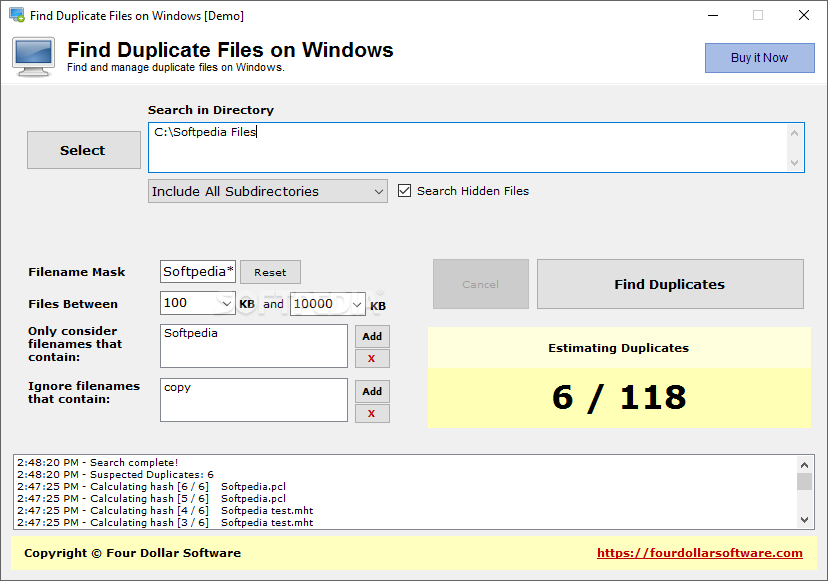This screenshot has height=581, width=828.
Task: Close the Find Duplicate Files window
Action: click(804, 15)
